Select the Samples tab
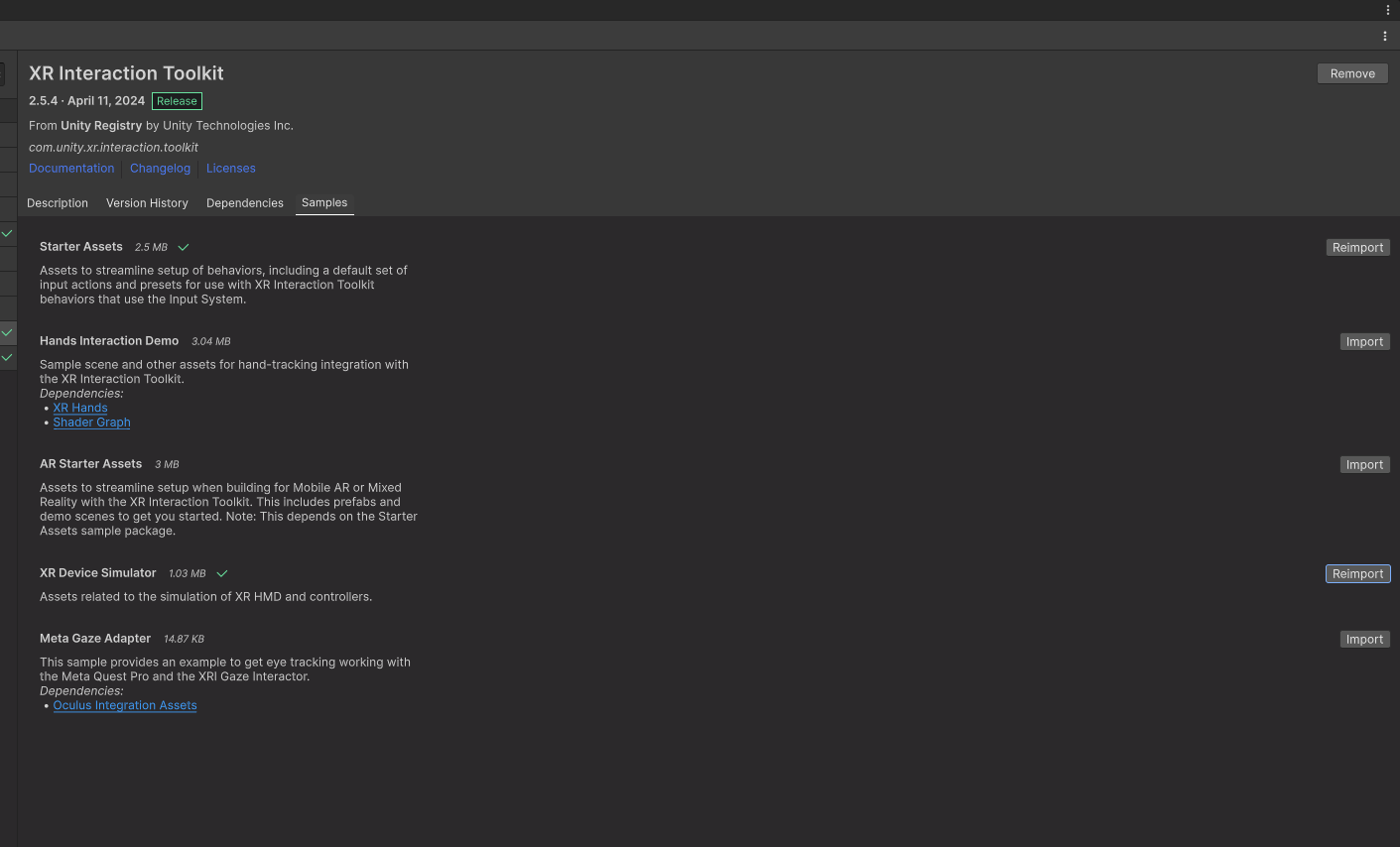1400x847 pixels. (324, 203)
